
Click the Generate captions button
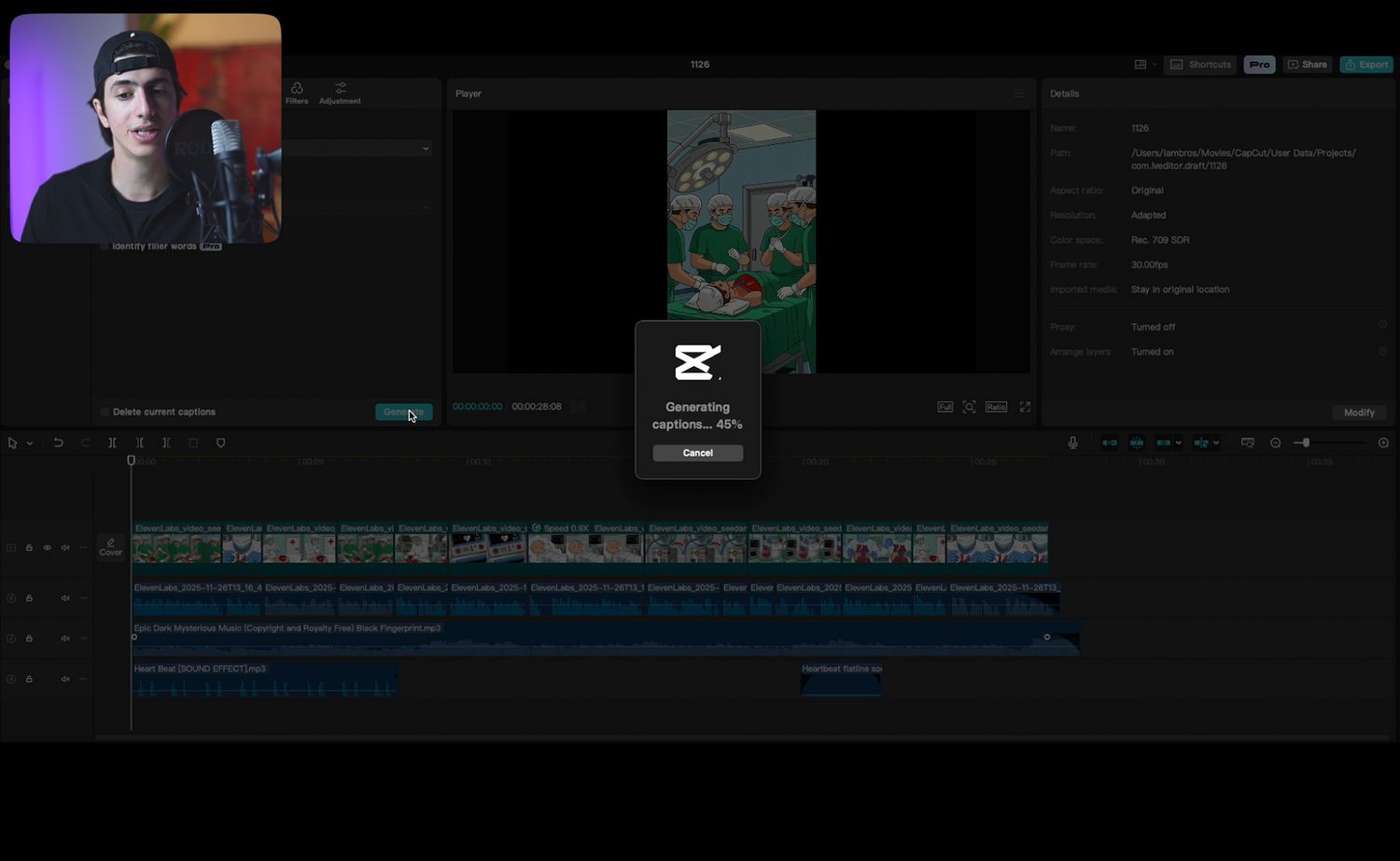[403, 412]
